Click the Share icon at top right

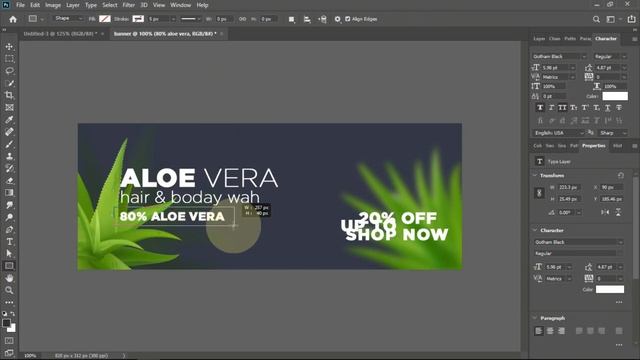pyautogui.click(x=631, y=19)
